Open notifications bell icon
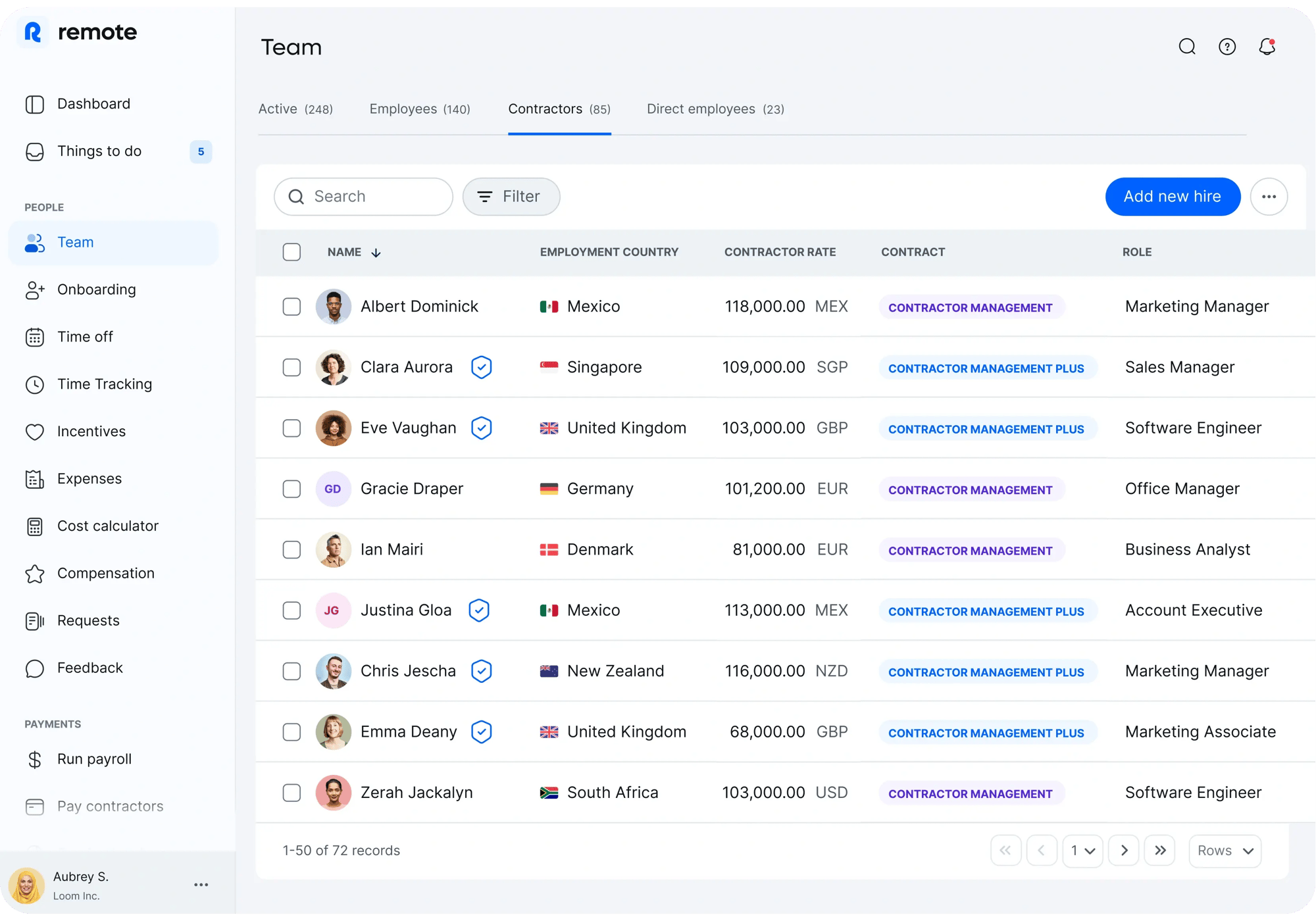Screen dimensions: 1316x921 click(x=1267, y=47)
